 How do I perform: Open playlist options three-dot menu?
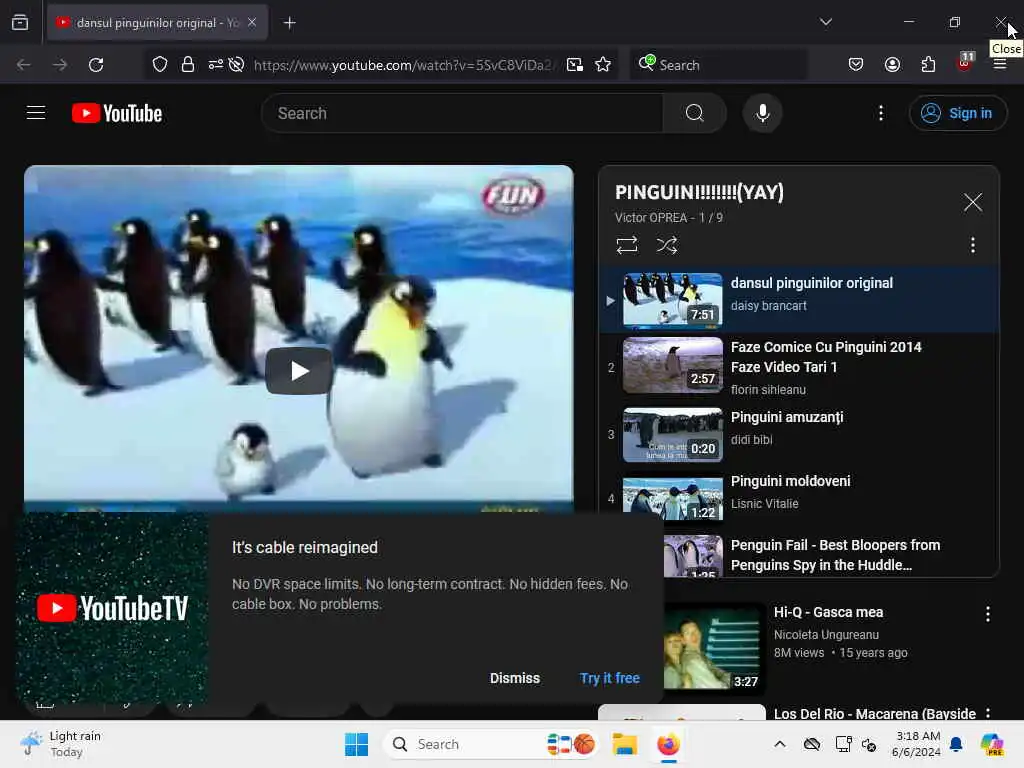point(972,245)
